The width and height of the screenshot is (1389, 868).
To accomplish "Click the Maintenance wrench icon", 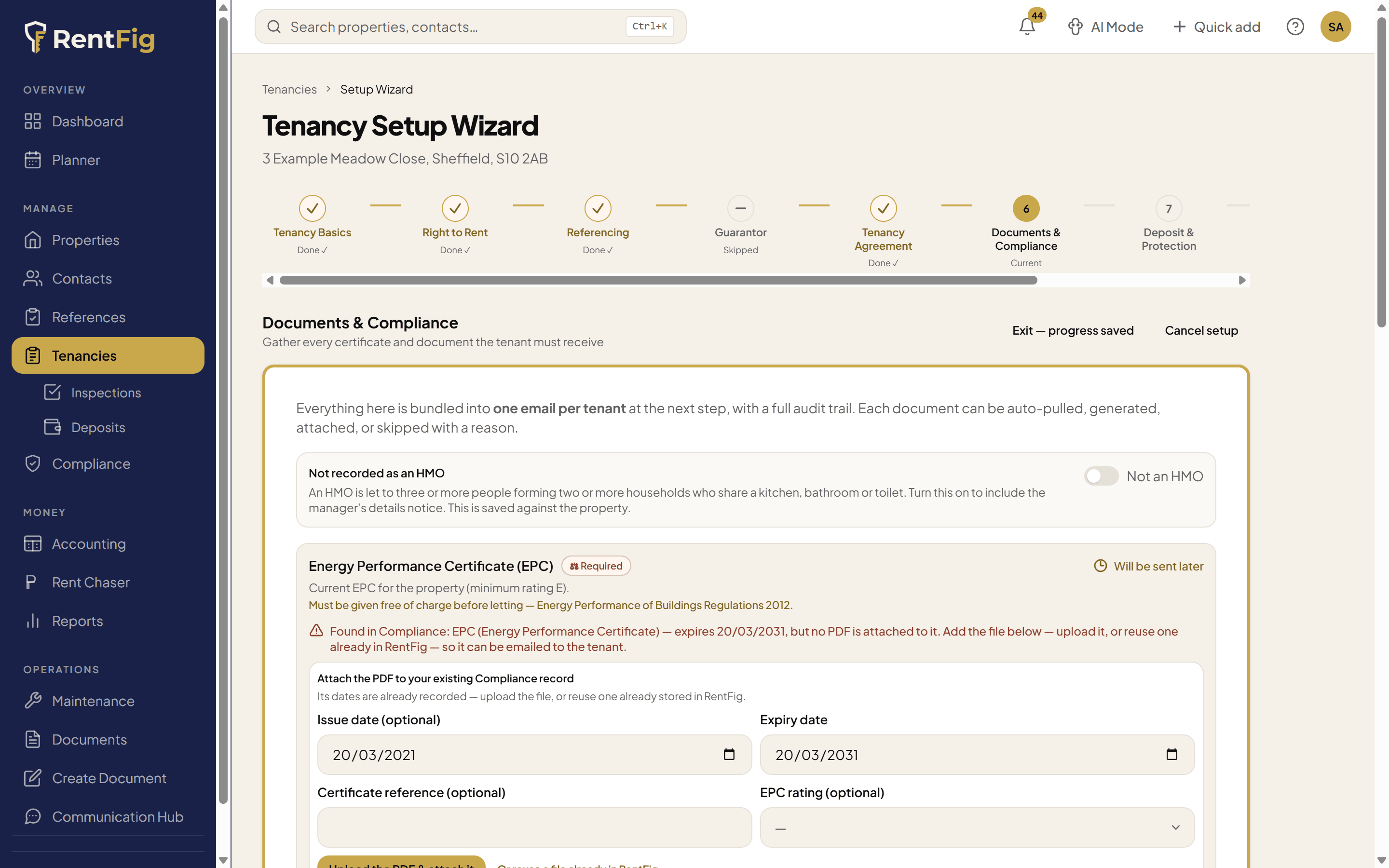I will [x=33, y=700].
